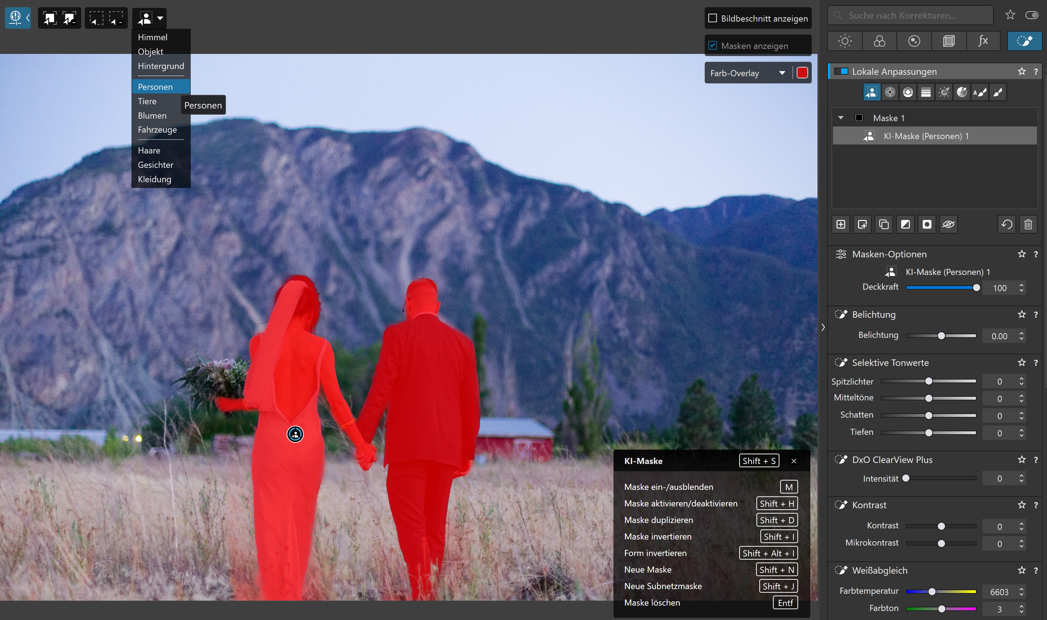Viewport: 1047px width, 620px height.
Task: Uncheck the Masken anzeigen checkbox
Action: click(x=713, y=46)
